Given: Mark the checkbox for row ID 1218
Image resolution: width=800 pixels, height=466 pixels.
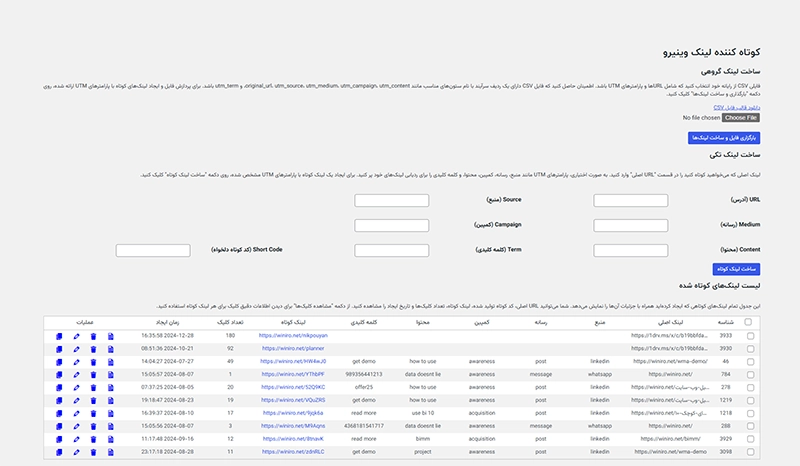Looking at the screenshot, I should [751, 413].
